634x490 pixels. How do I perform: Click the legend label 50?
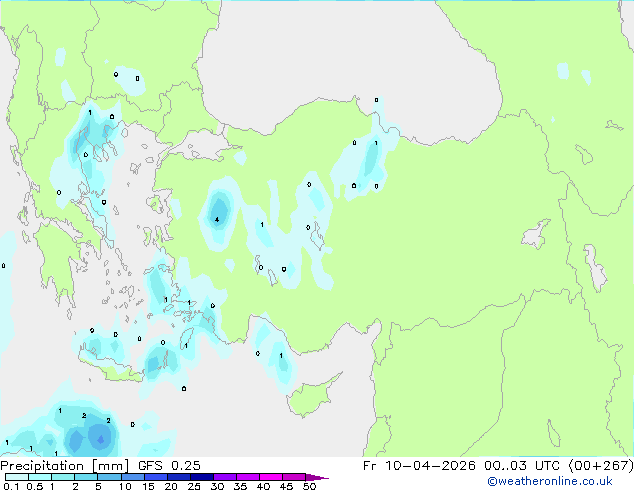[309, 486]
